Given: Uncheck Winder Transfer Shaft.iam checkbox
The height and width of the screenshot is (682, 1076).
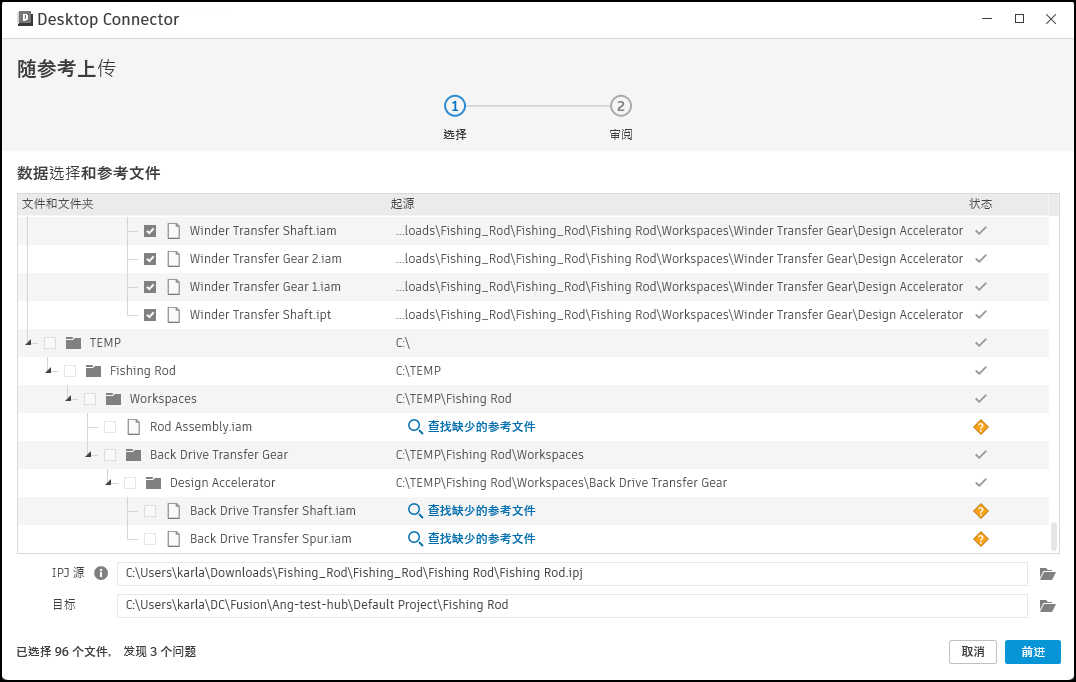Looking at the screenshot, I should pyautogui.click(x=150, y=231).
